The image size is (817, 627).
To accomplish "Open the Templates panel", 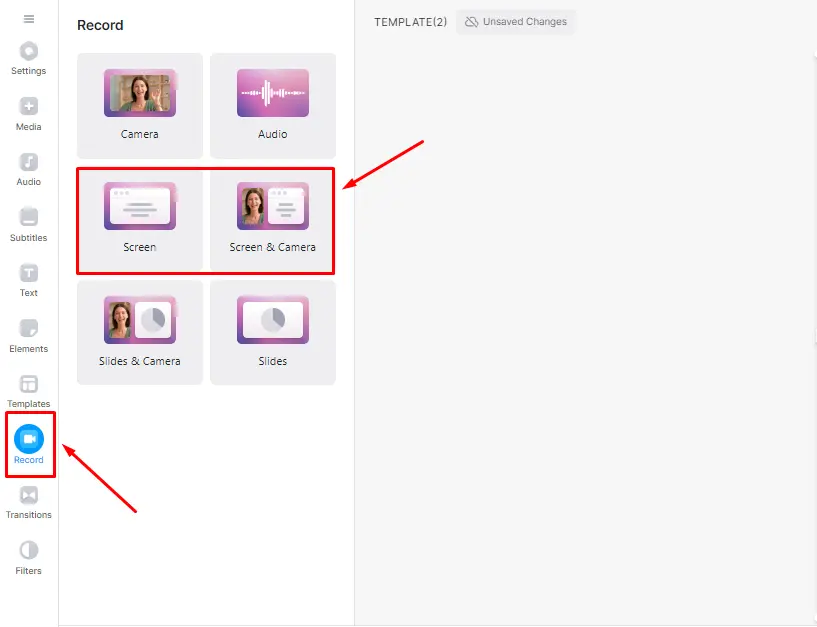I will (x=29, y=391).
